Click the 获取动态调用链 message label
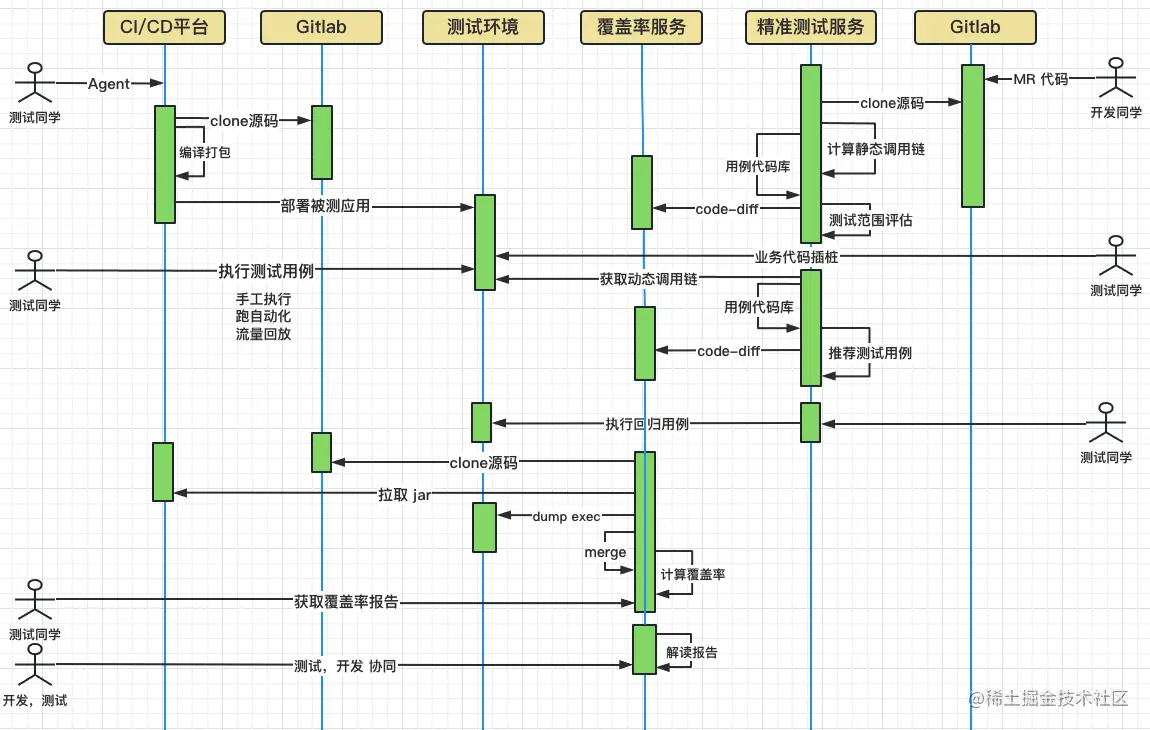 tap(648, 279)
